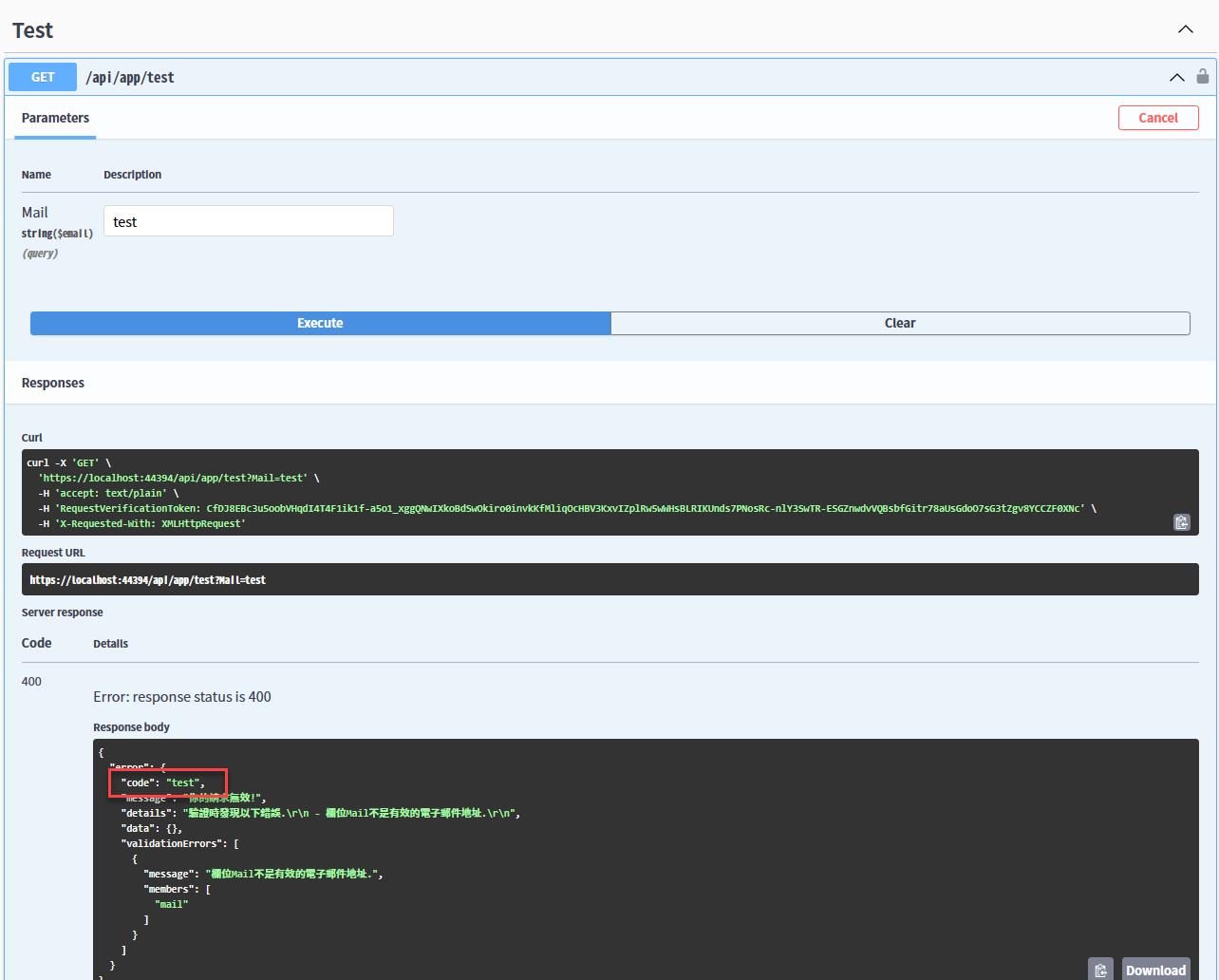
Task: Click the 400 status code
Action: tap(31, 681)
